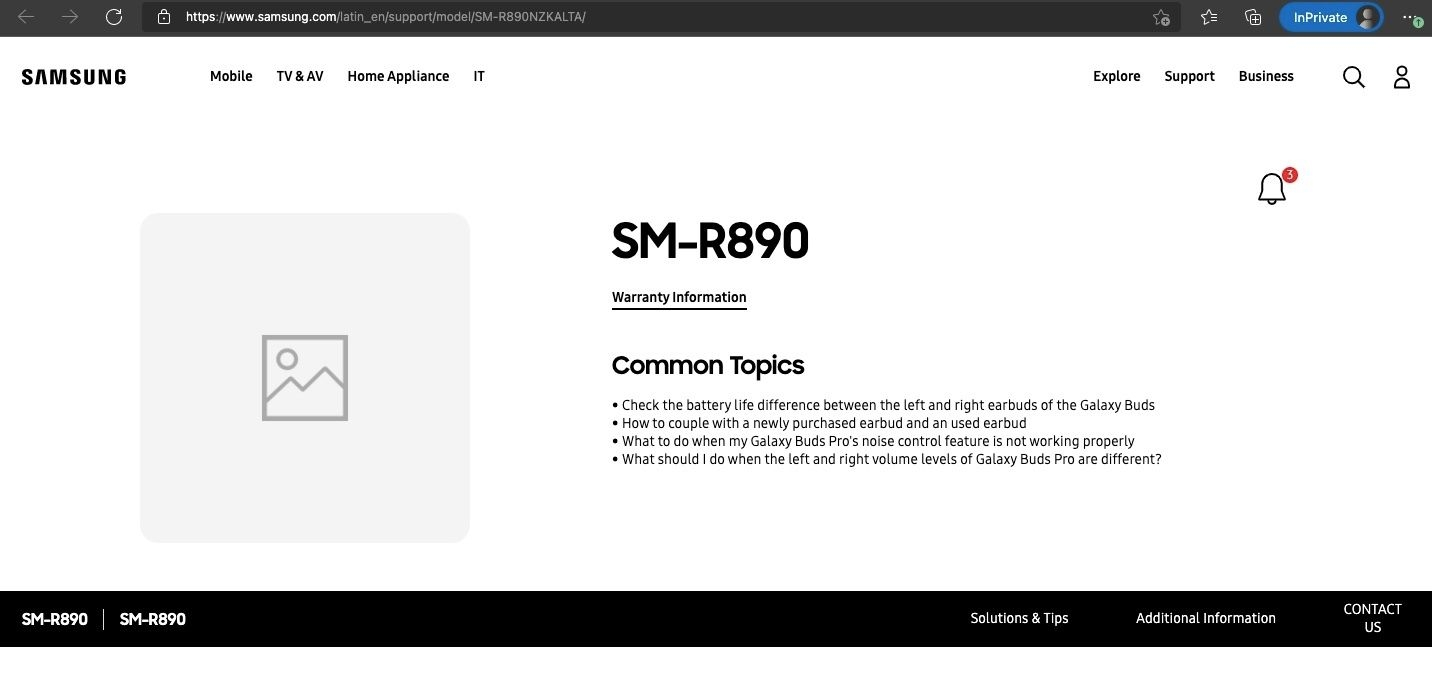Open the user account profile icon
Image resolution: width=1432 pixels, height=696 pixels.
1402,77
